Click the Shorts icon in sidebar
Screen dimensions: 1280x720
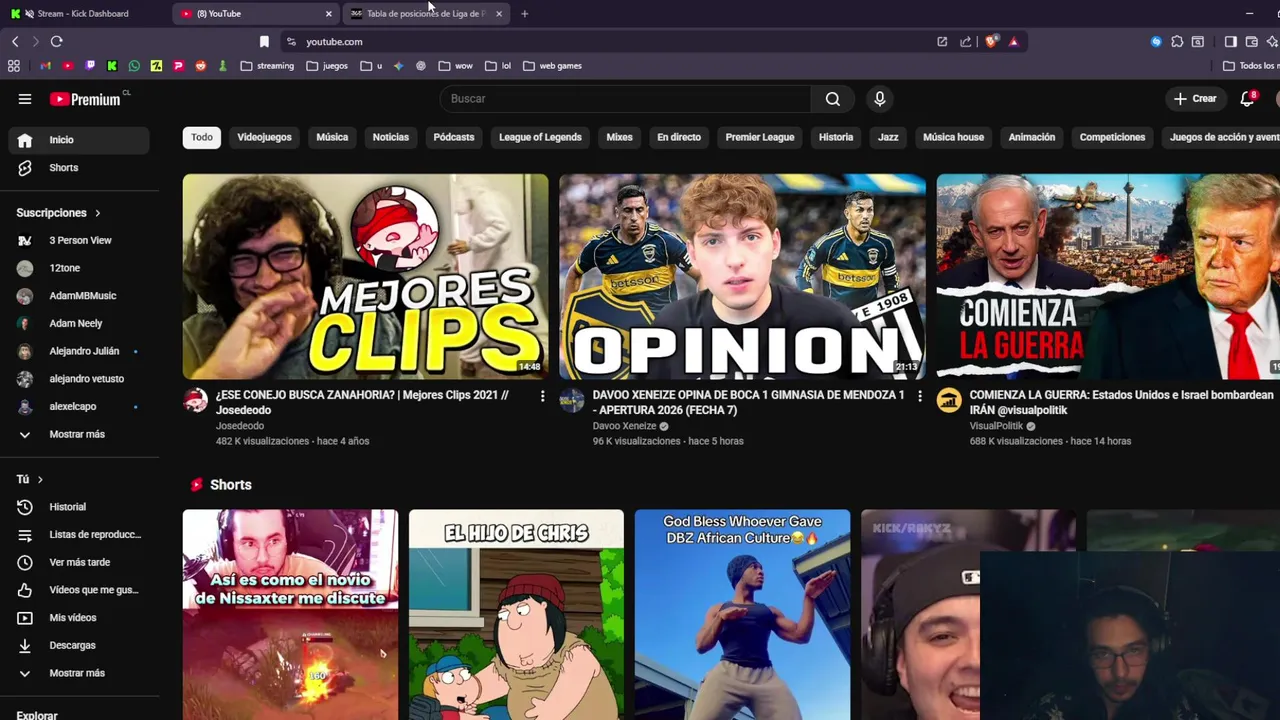[x=25, y=168]
